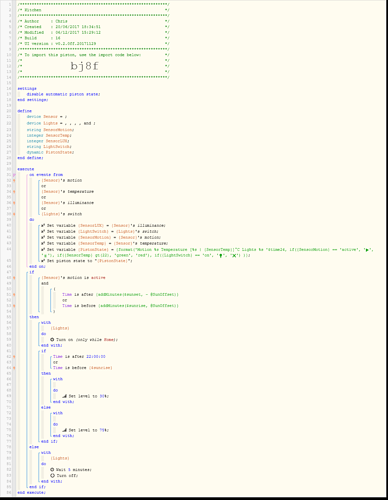The width and height of the screenshot is (388, 500).
Task: Select the 'device Sensor' variable definition
Action: point(47,117)
